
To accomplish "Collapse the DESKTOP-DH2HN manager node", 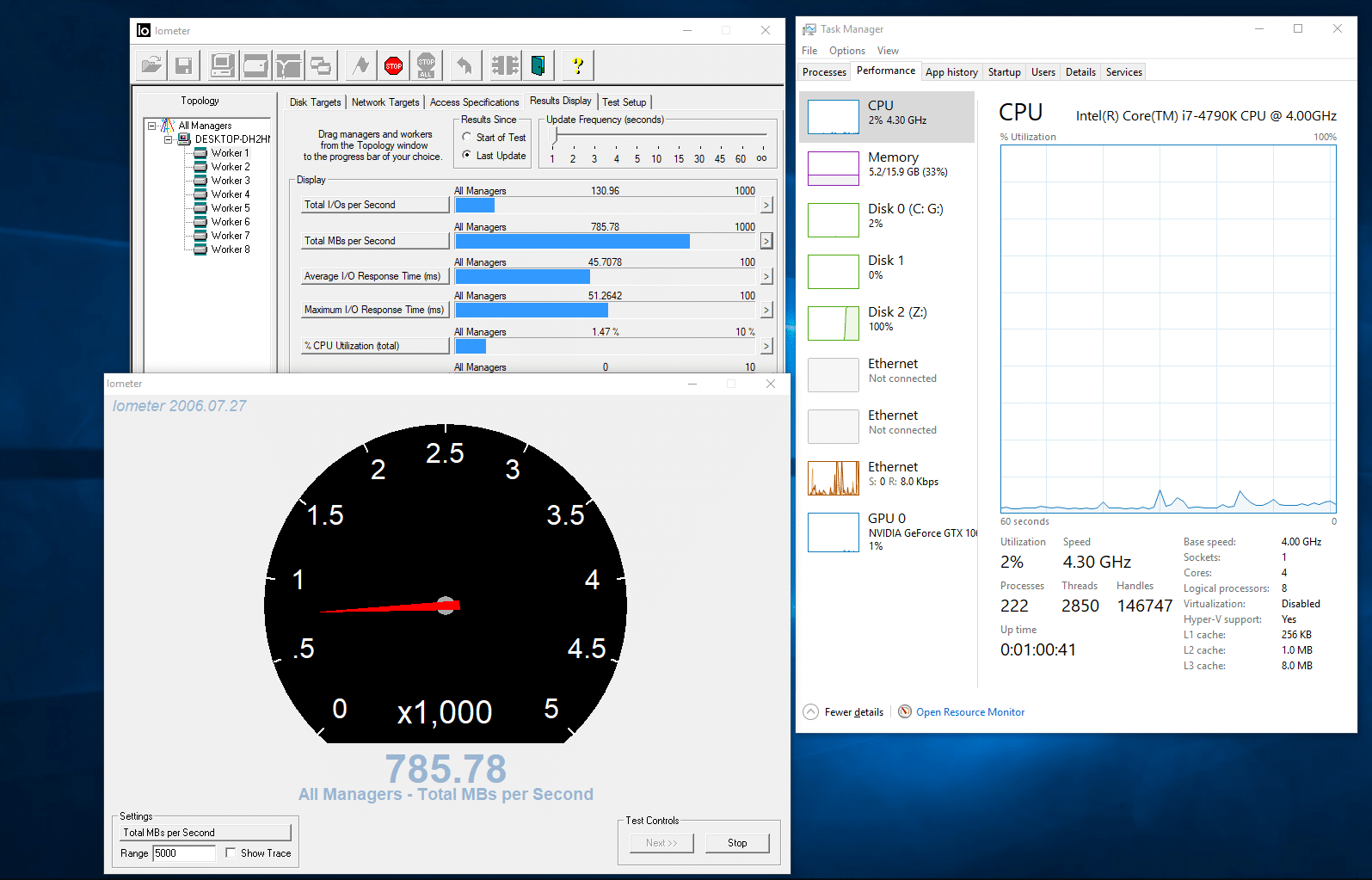I will pyautogui.click(x=169, y=139).
